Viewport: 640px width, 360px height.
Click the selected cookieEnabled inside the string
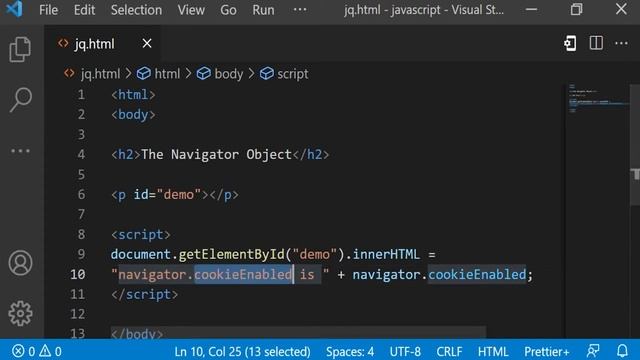(x=243, y=274)
